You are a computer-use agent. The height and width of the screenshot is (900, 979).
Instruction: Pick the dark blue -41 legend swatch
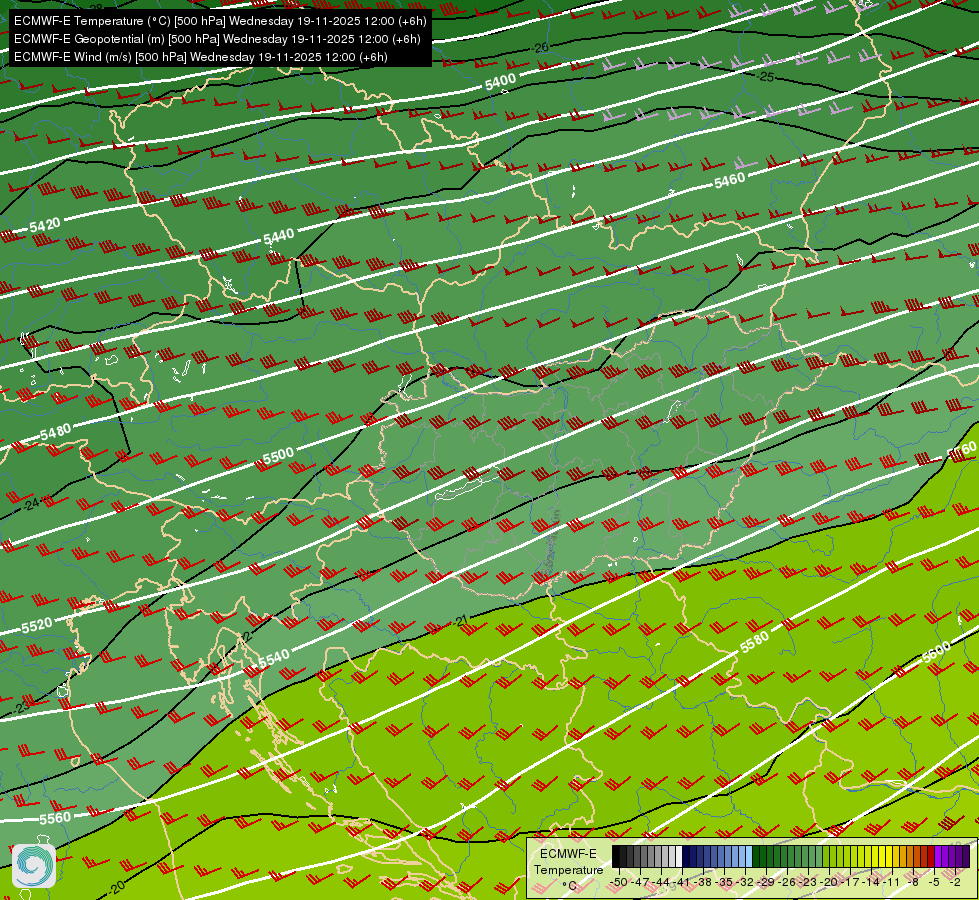686,856
